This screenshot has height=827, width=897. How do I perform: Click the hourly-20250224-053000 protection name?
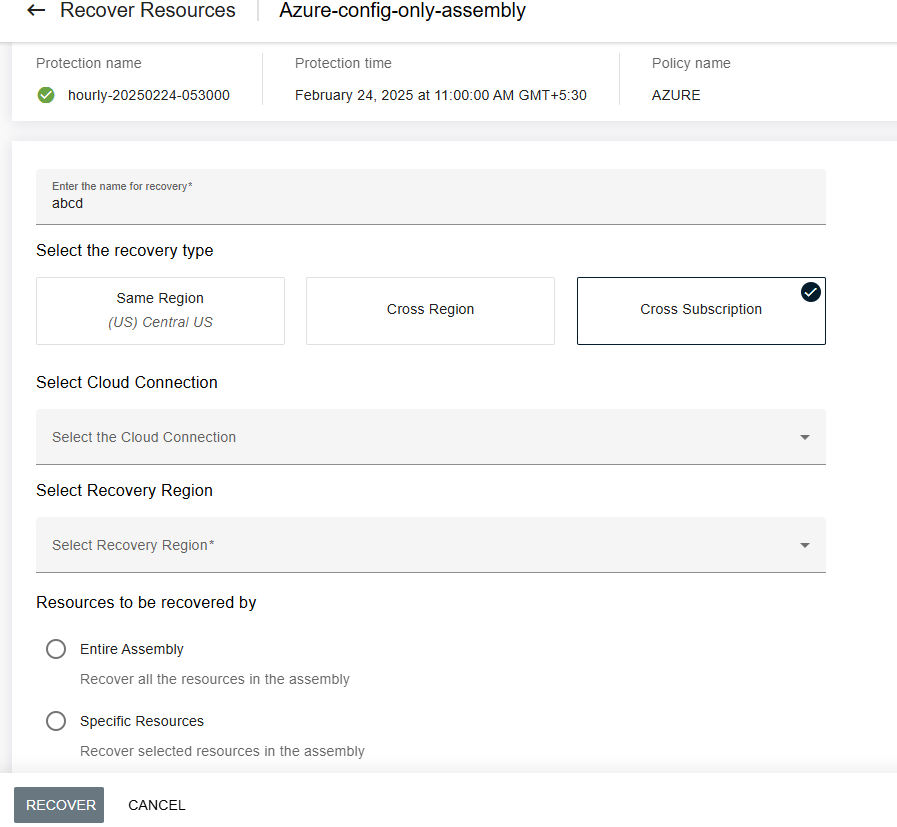tap(149, 95)
